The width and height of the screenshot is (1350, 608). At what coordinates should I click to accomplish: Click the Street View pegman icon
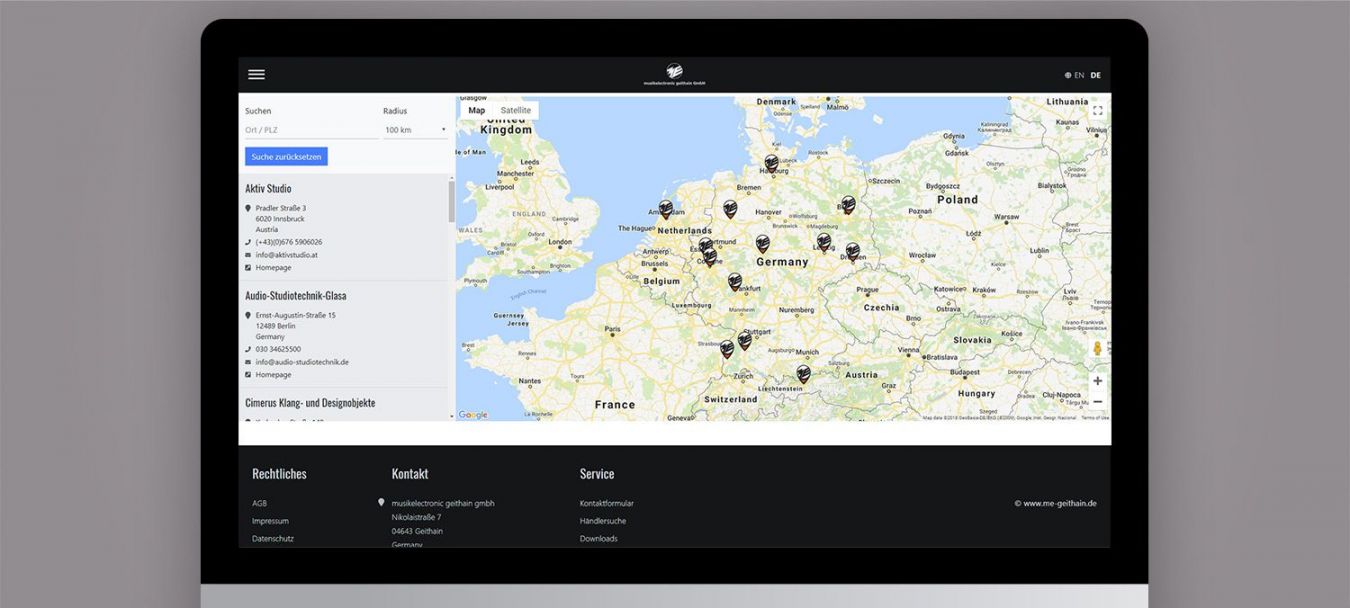tap(1097, 349)
